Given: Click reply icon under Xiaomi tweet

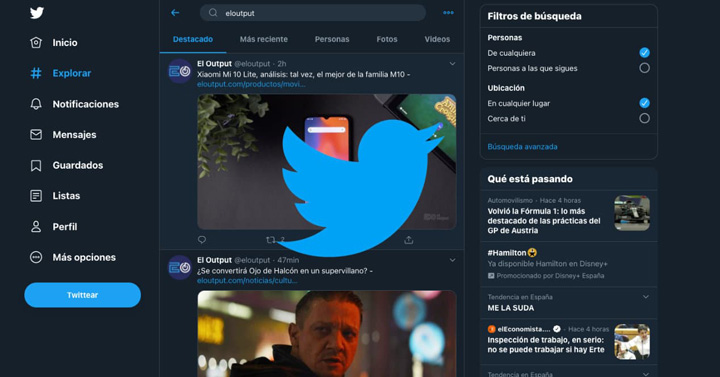Looking at the screenshot, I should point(202,240).
